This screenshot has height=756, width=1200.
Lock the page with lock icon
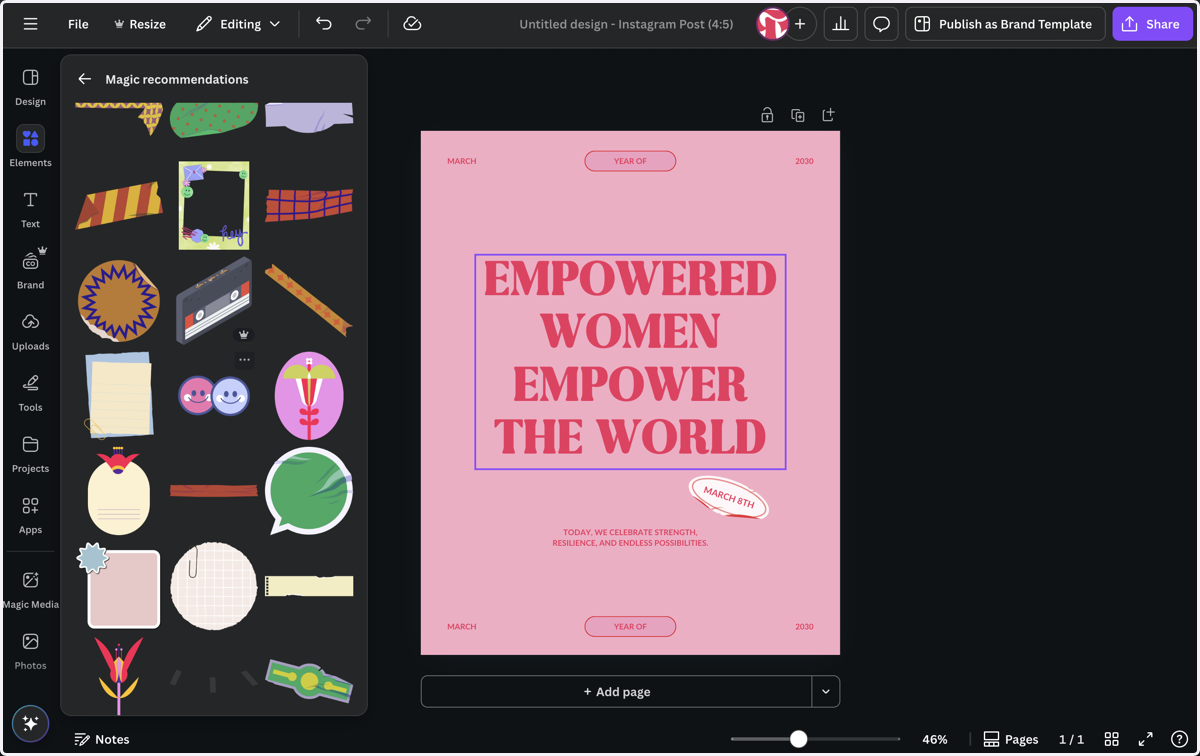click(767, 115)
